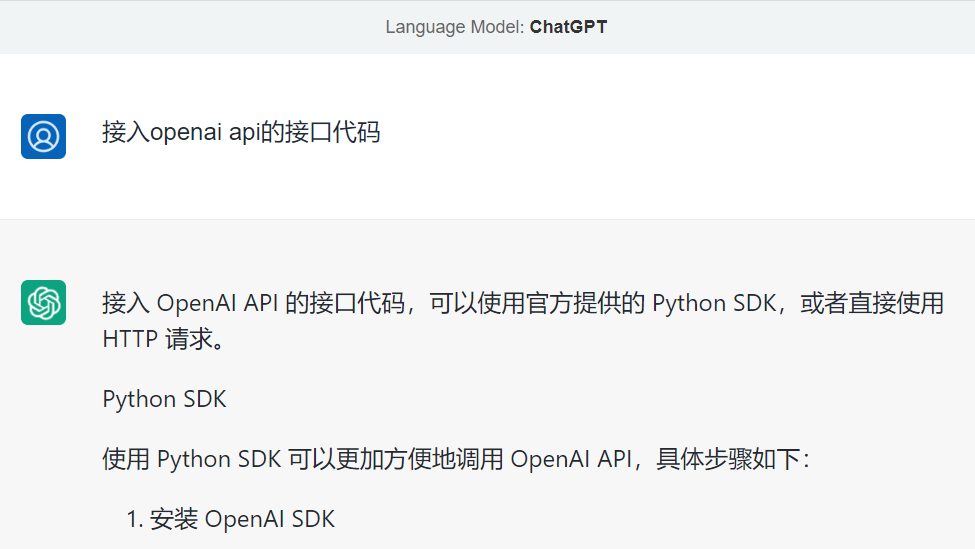Click the bold ChatGPT model name in header
The image size is (975, 549).
568,27
